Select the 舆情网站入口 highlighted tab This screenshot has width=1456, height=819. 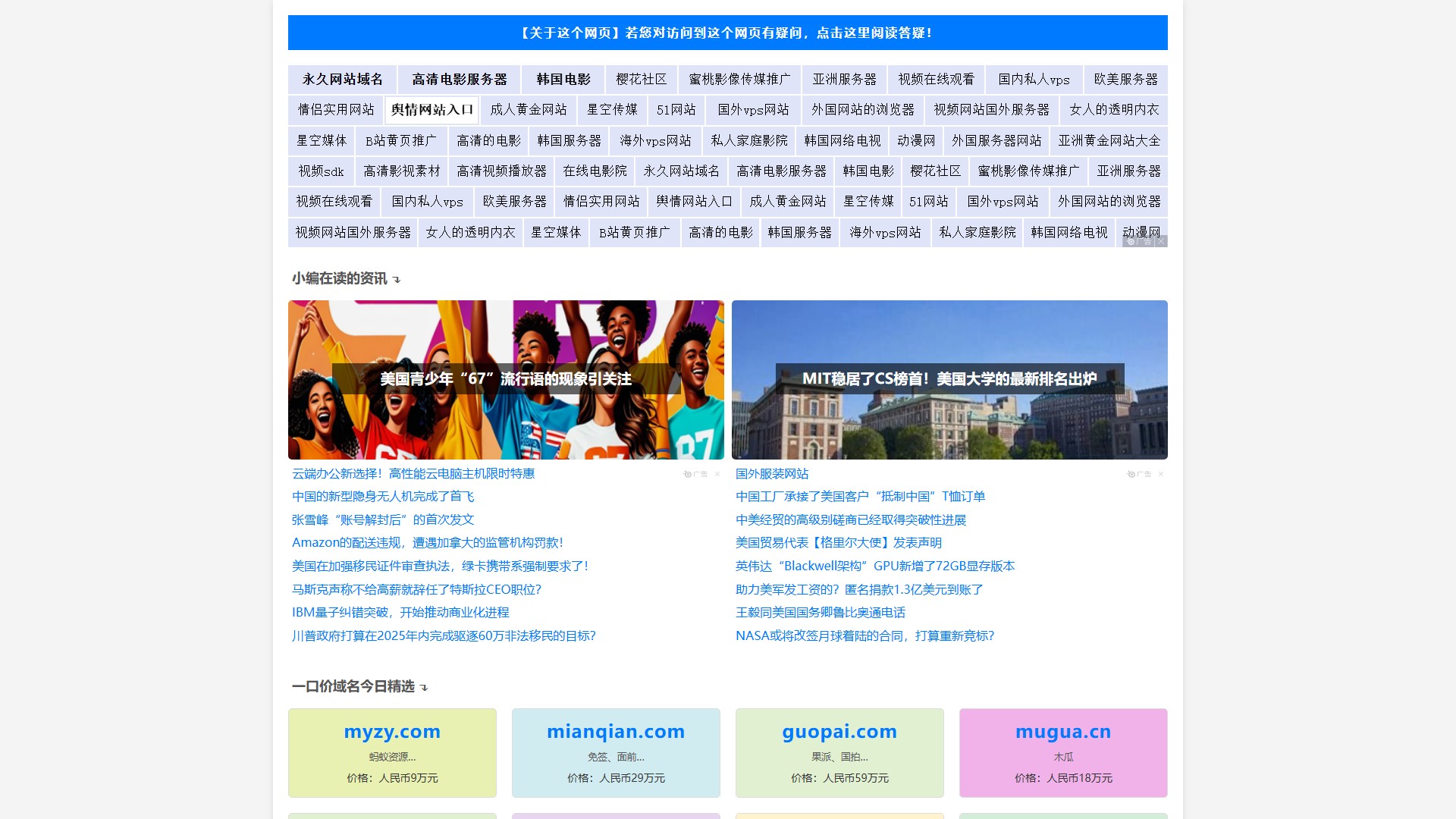point(433,110)
